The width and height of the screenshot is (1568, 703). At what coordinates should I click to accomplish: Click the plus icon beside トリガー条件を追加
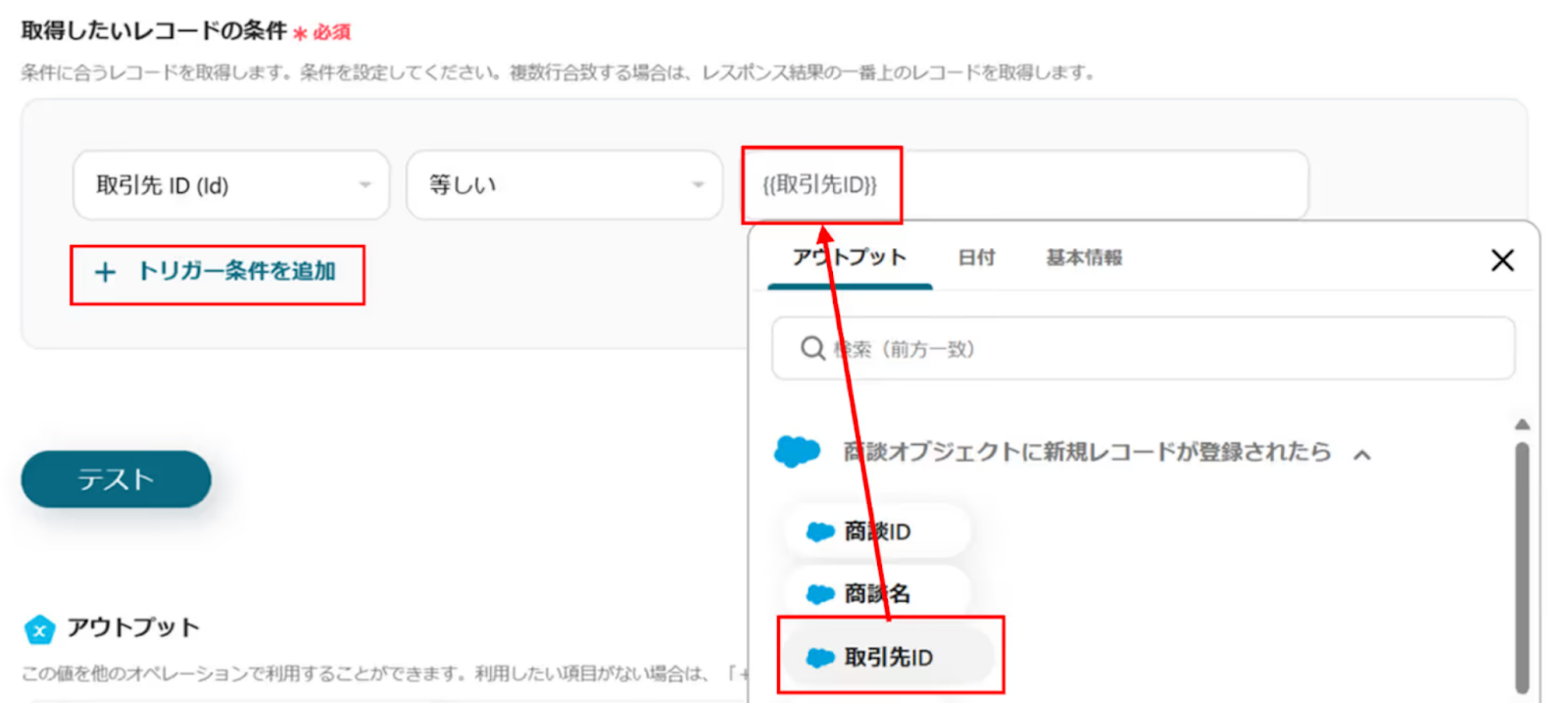coord(105,273)
